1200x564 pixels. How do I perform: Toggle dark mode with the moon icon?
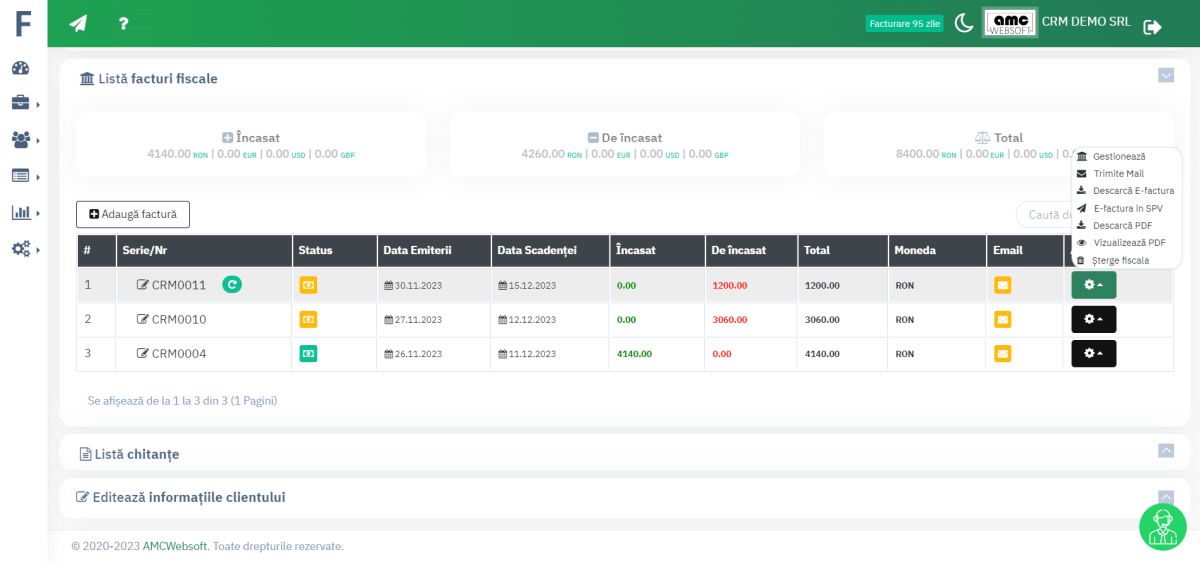(964, 23)
